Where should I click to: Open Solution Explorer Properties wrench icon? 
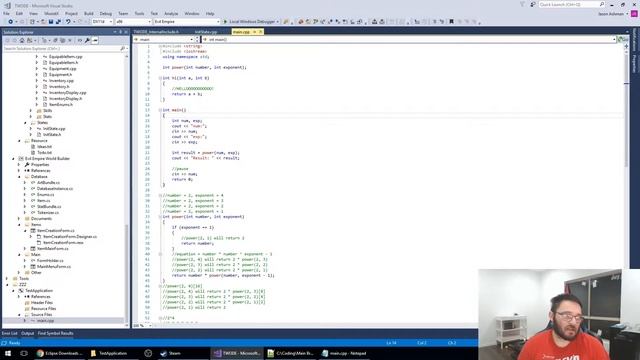pyautogui.click(x=87, y=40)
